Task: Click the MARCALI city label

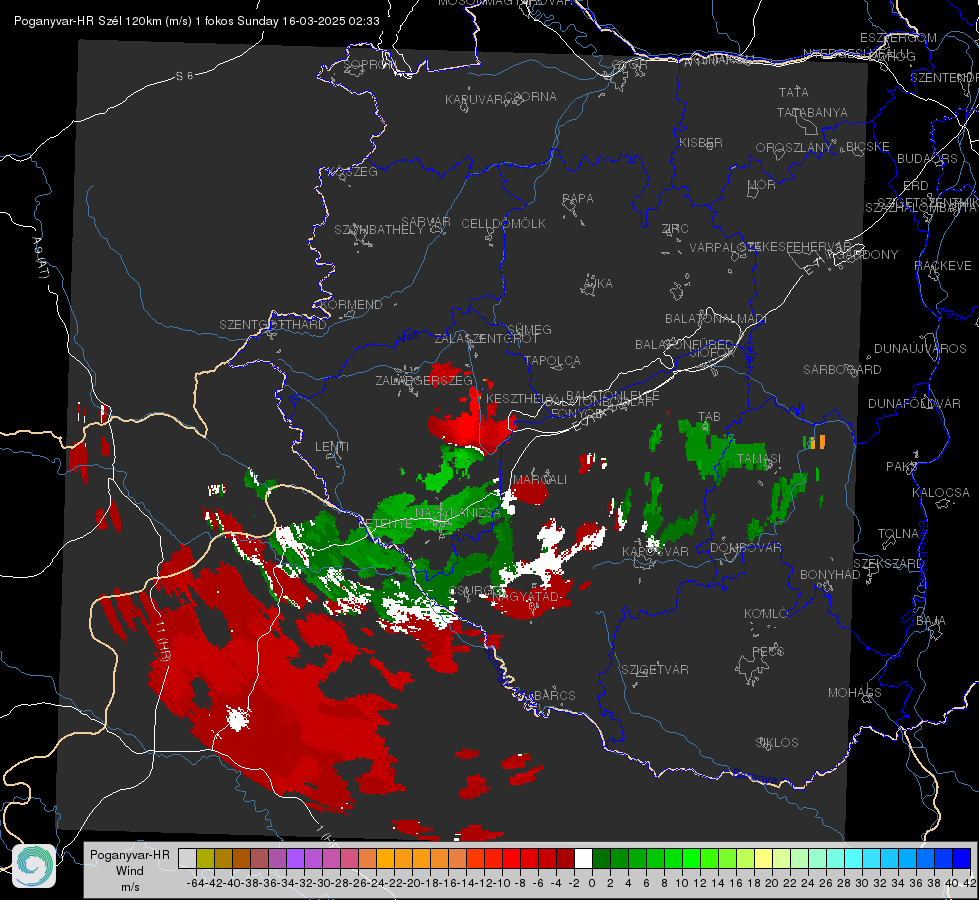Action: pyautogui.click(x=539, y=480)
